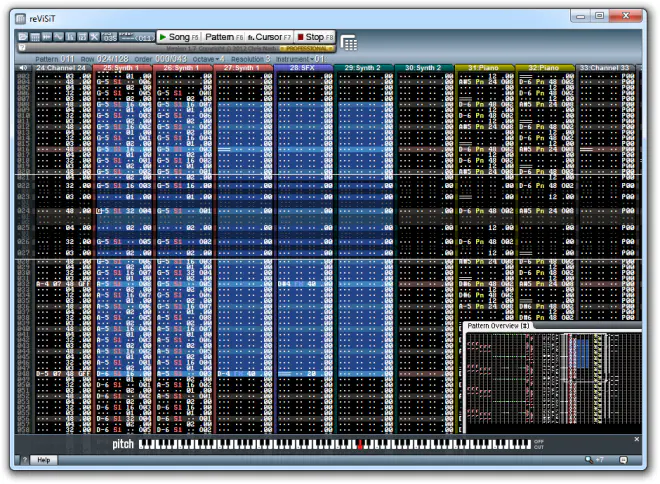
Task: Click the magnifier zoom icon in status bar
Action: coord(589,460)
